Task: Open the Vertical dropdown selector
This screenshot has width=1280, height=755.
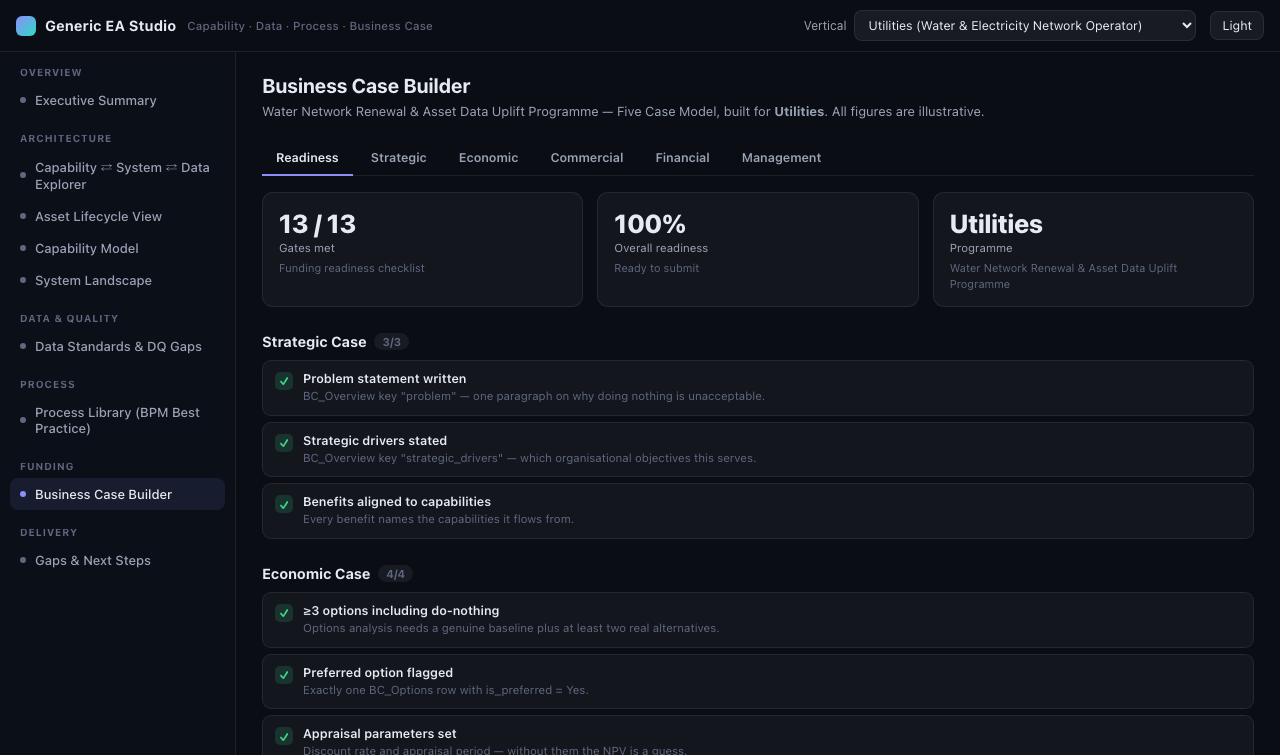Action: point(1024,26)
